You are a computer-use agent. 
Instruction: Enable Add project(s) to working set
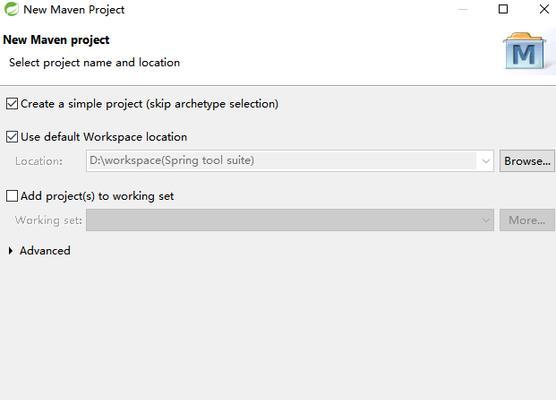(12, 196)
